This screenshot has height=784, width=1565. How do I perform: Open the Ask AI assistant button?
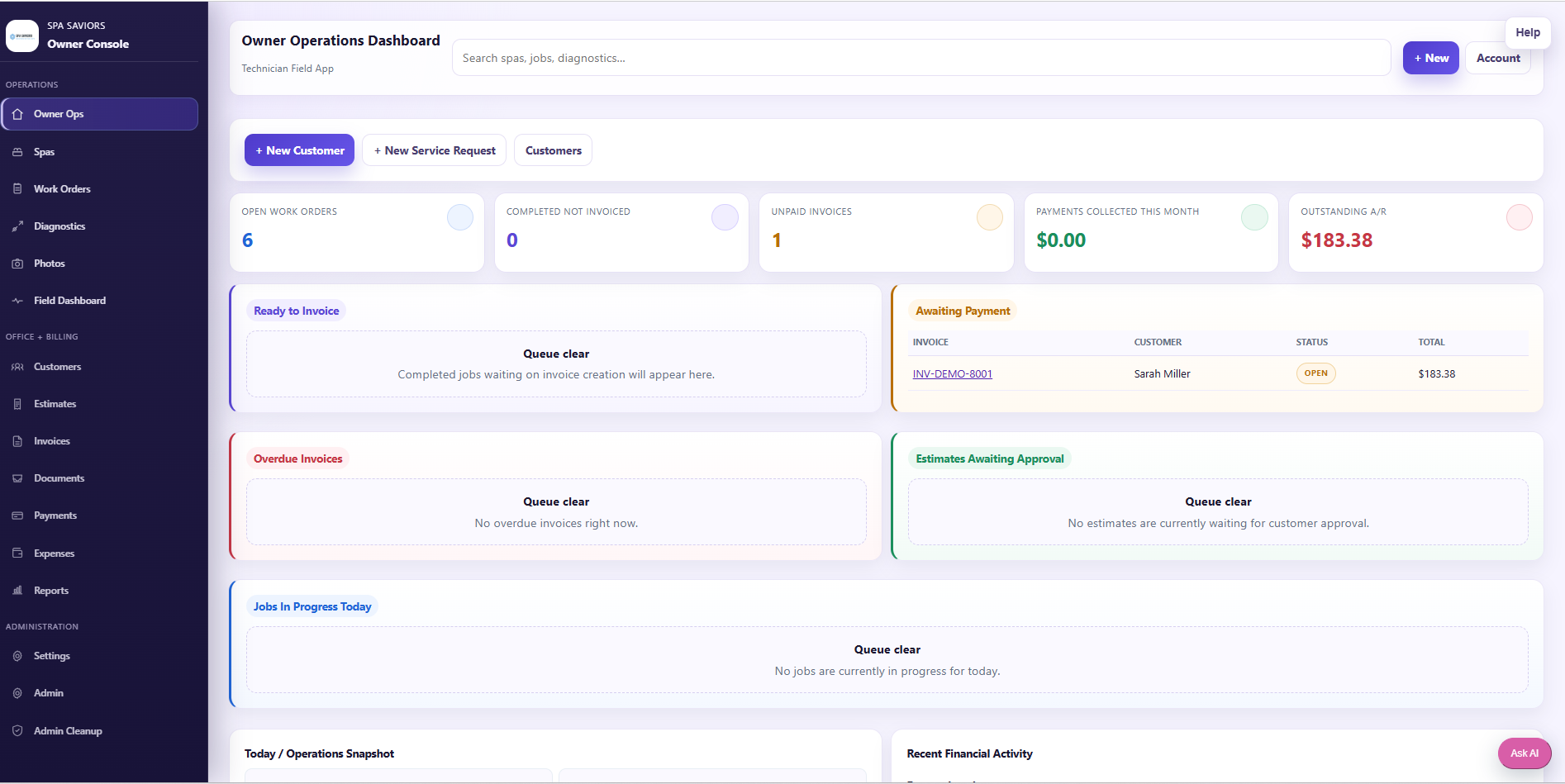point(1525,753)
